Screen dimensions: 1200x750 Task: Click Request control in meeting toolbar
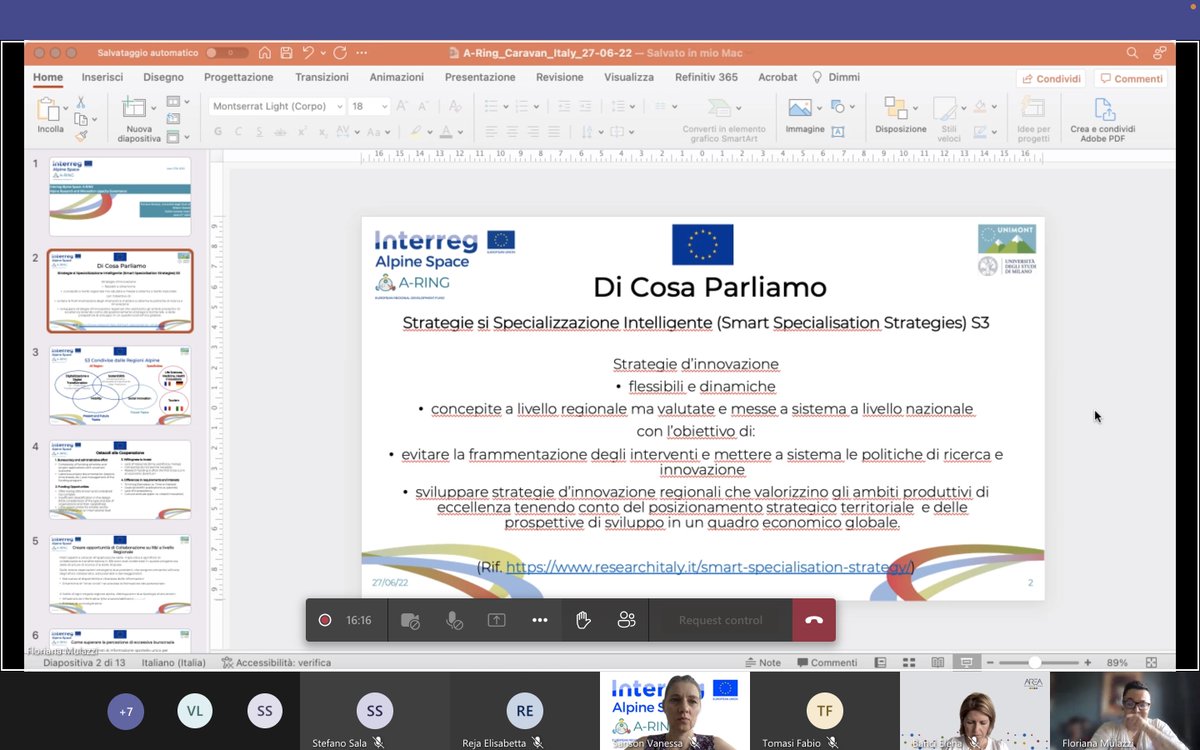(x=720, y=620)
